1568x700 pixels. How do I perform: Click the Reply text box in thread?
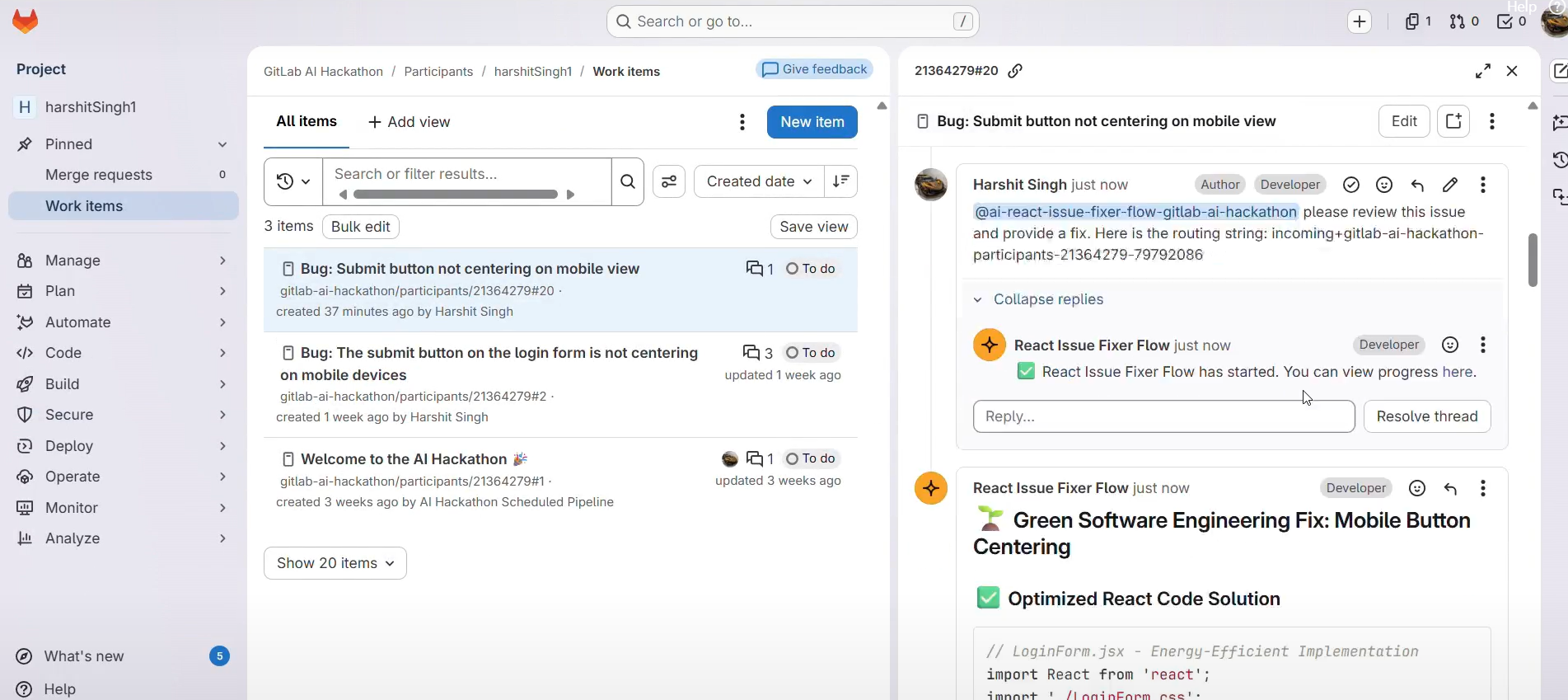(1163, 416)
